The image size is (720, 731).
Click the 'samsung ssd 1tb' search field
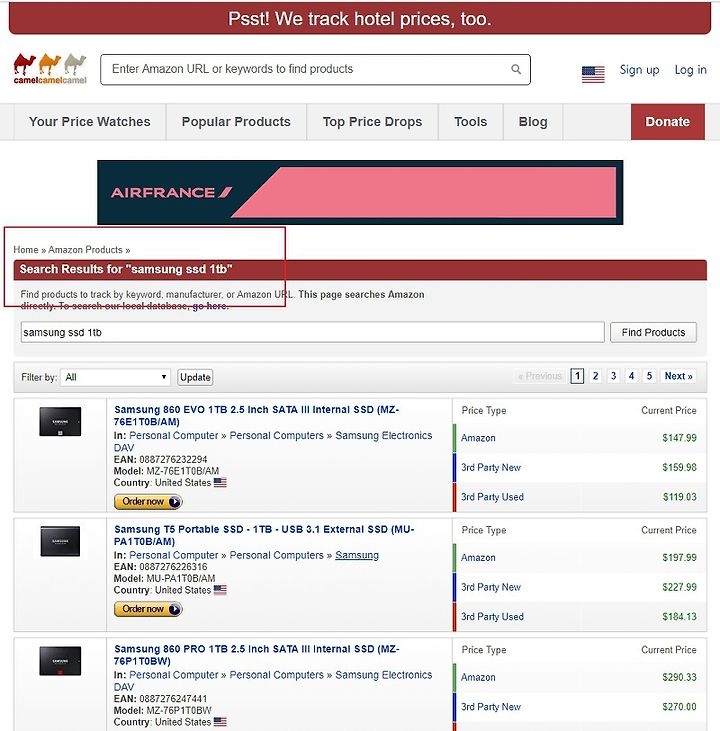pos(312,332)
